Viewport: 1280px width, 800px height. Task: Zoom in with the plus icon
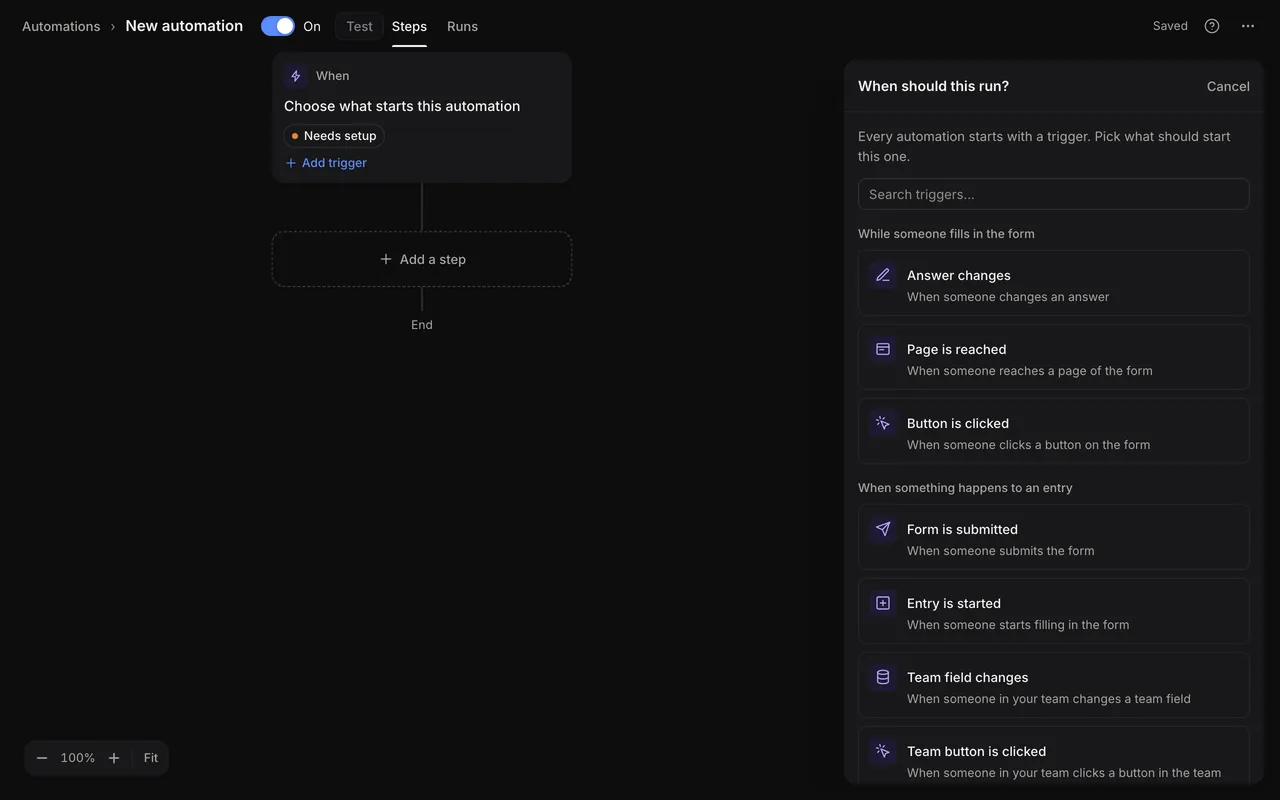pyautogui.click(x=114, y=758)
